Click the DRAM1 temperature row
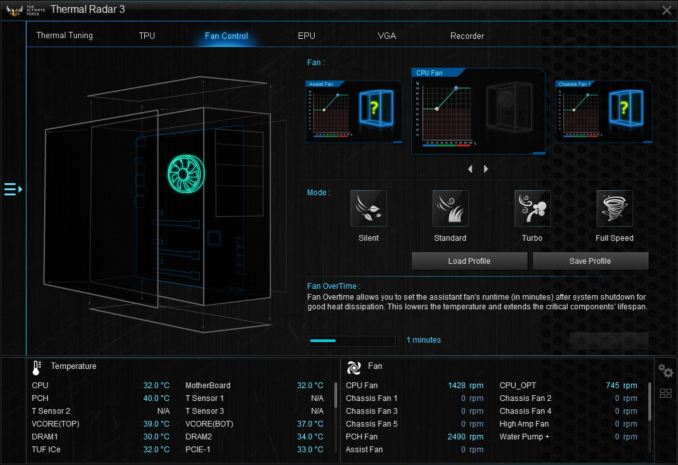 (100, 437)
